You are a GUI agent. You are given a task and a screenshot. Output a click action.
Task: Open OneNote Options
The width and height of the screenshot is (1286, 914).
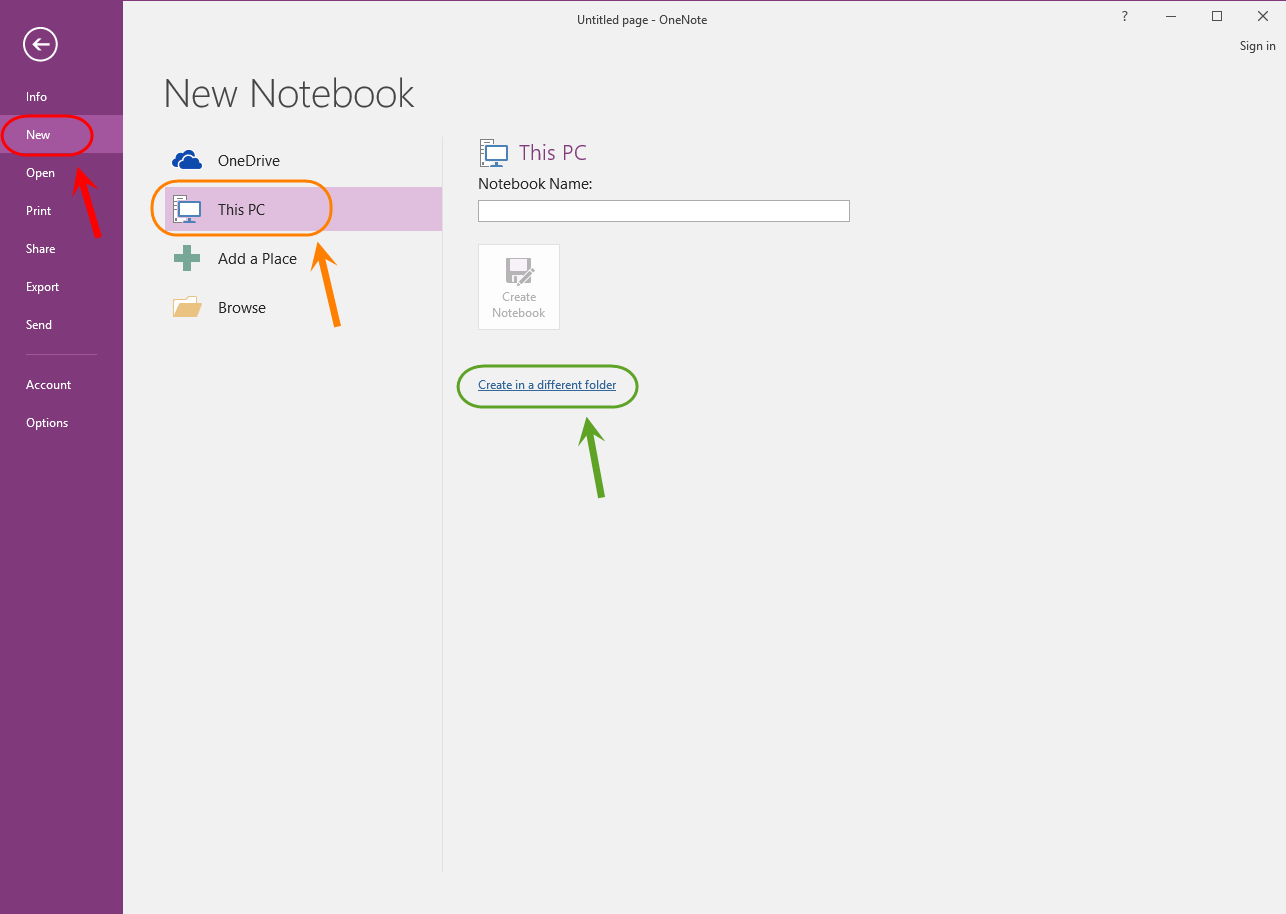pos(47,423)
